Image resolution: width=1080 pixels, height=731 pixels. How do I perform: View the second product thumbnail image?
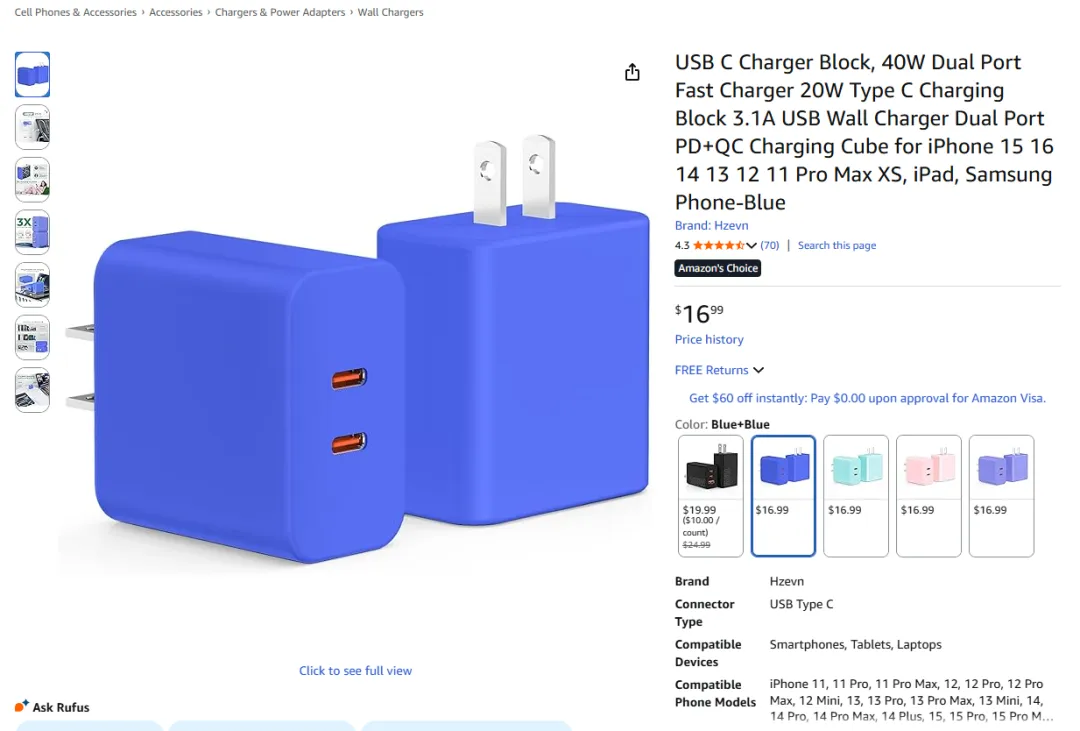tap(32, 127)
